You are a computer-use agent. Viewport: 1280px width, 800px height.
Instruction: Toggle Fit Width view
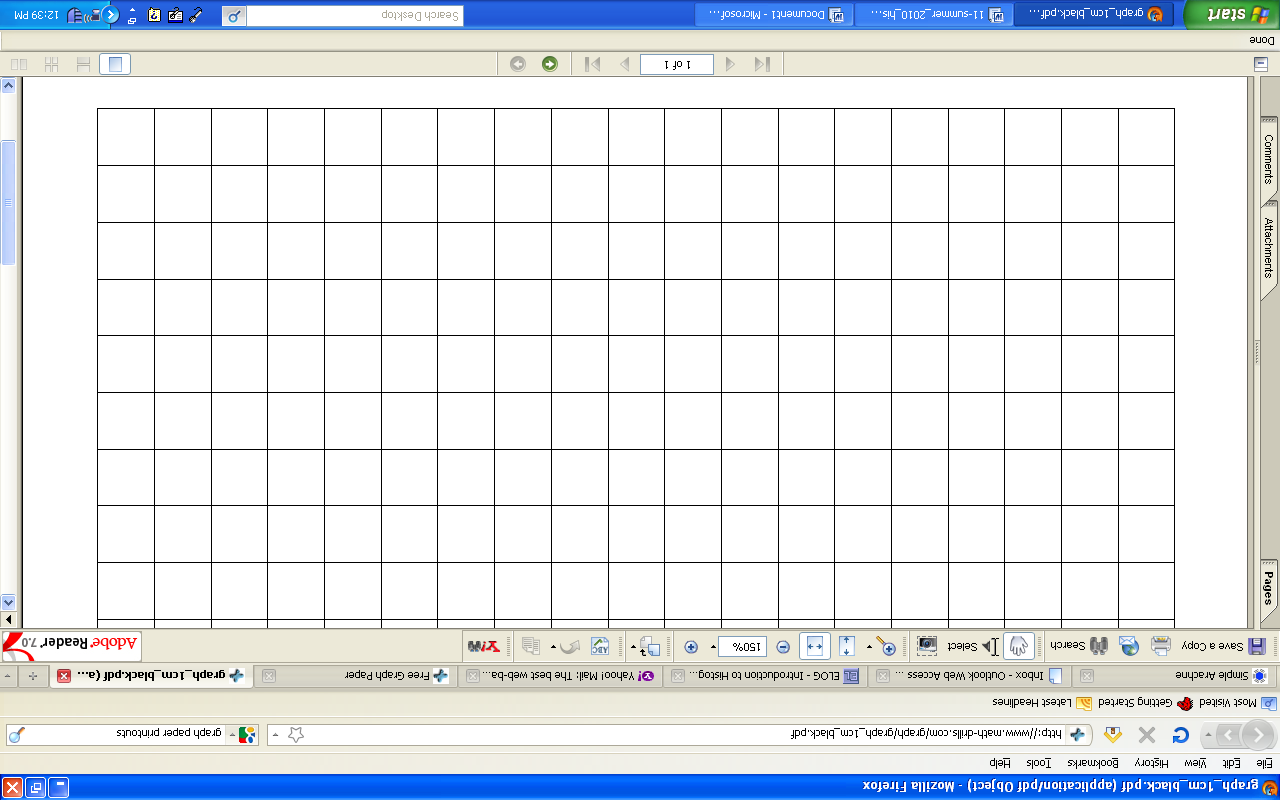click(x=814, y=646)
